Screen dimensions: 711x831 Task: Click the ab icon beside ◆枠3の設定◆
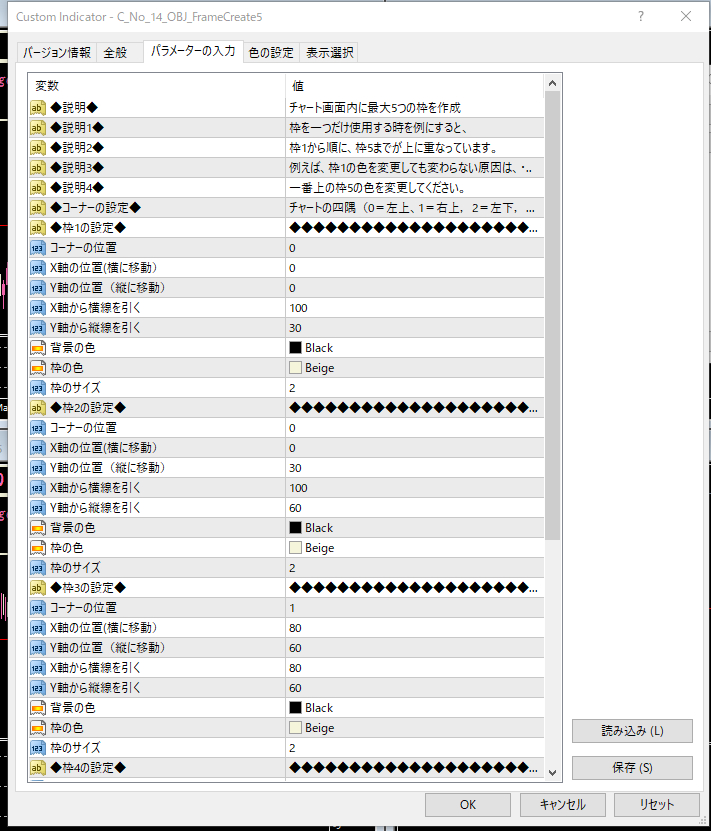point(38,588)
